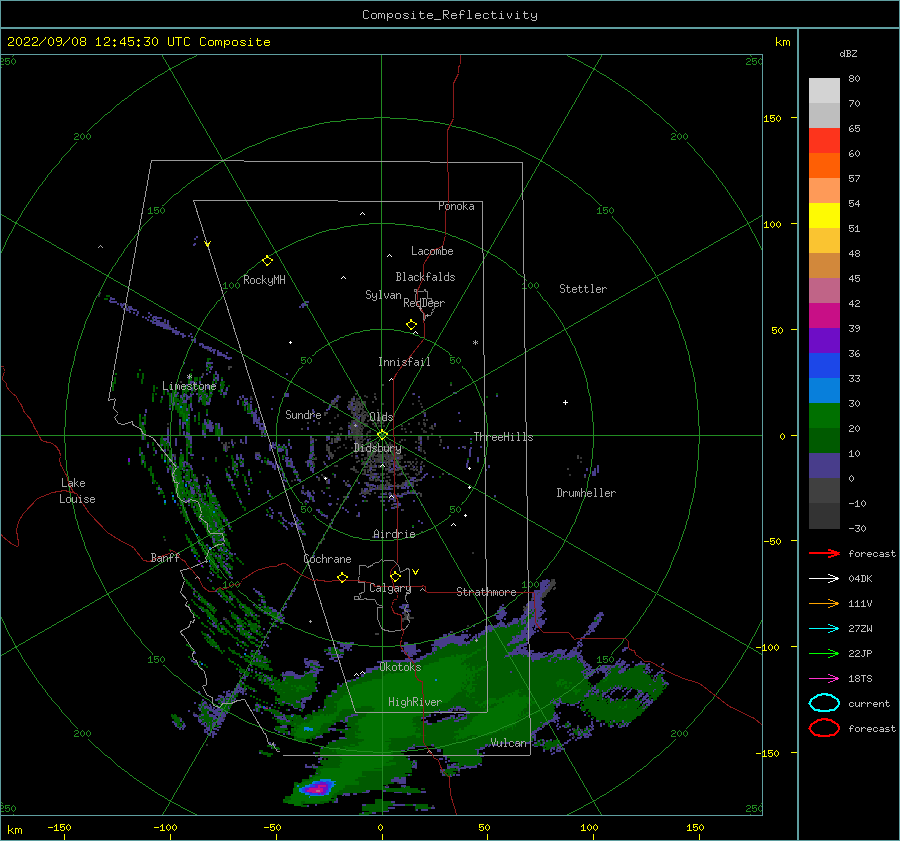Click the 20 dBZ green color swatch
Image resolution: width=900 pixels, height=841 pixels.
point(824,440)
